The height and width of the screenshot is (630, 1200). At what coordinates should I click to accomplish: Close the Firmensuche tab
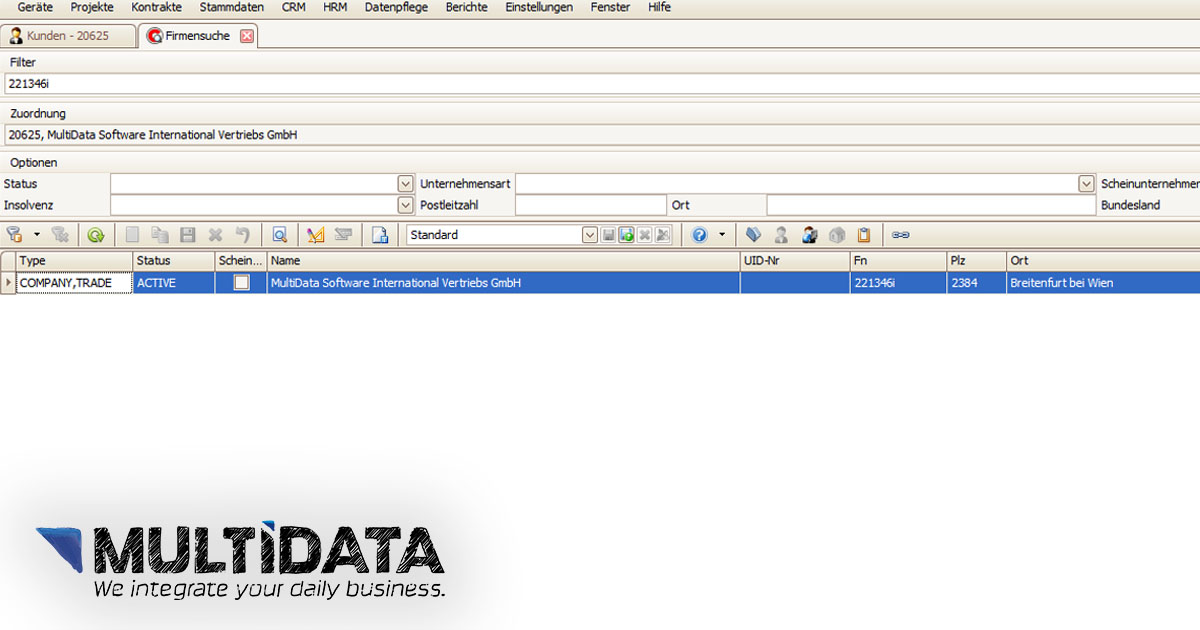246,36
